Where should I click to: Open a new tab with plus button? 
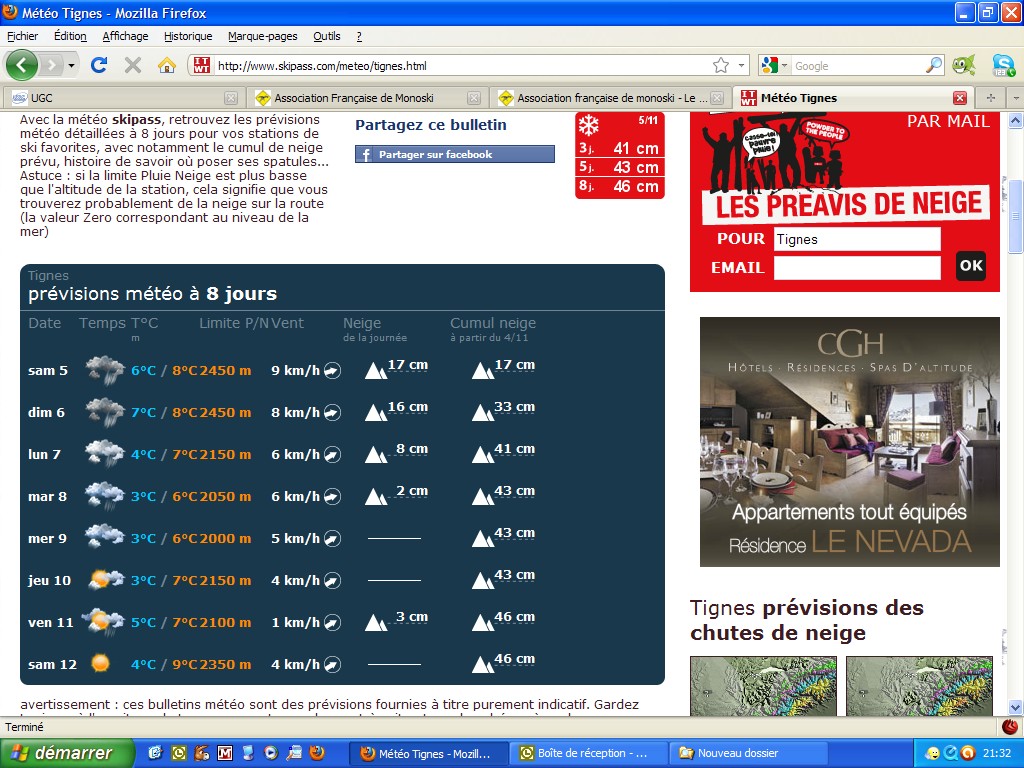(x=990, y=98)
